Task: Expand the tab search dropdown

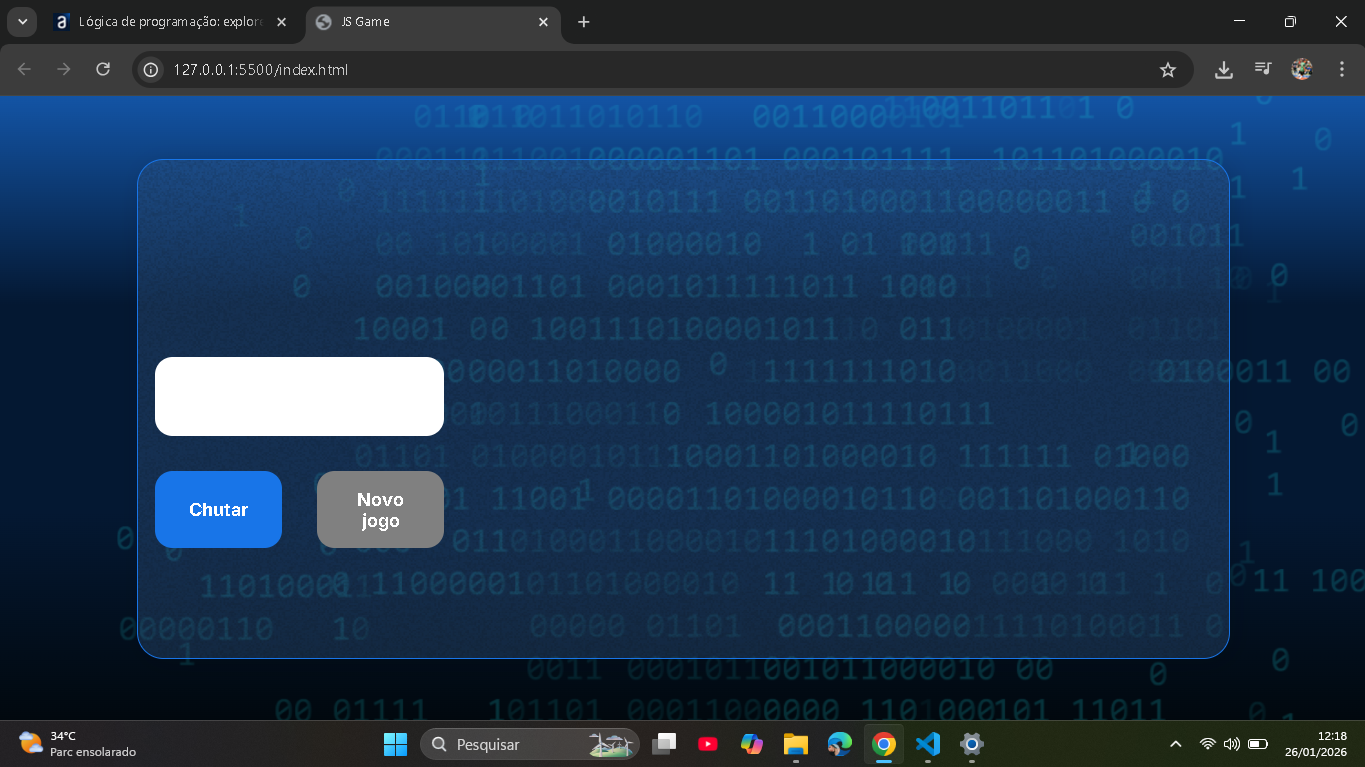Action: [22, 22]
